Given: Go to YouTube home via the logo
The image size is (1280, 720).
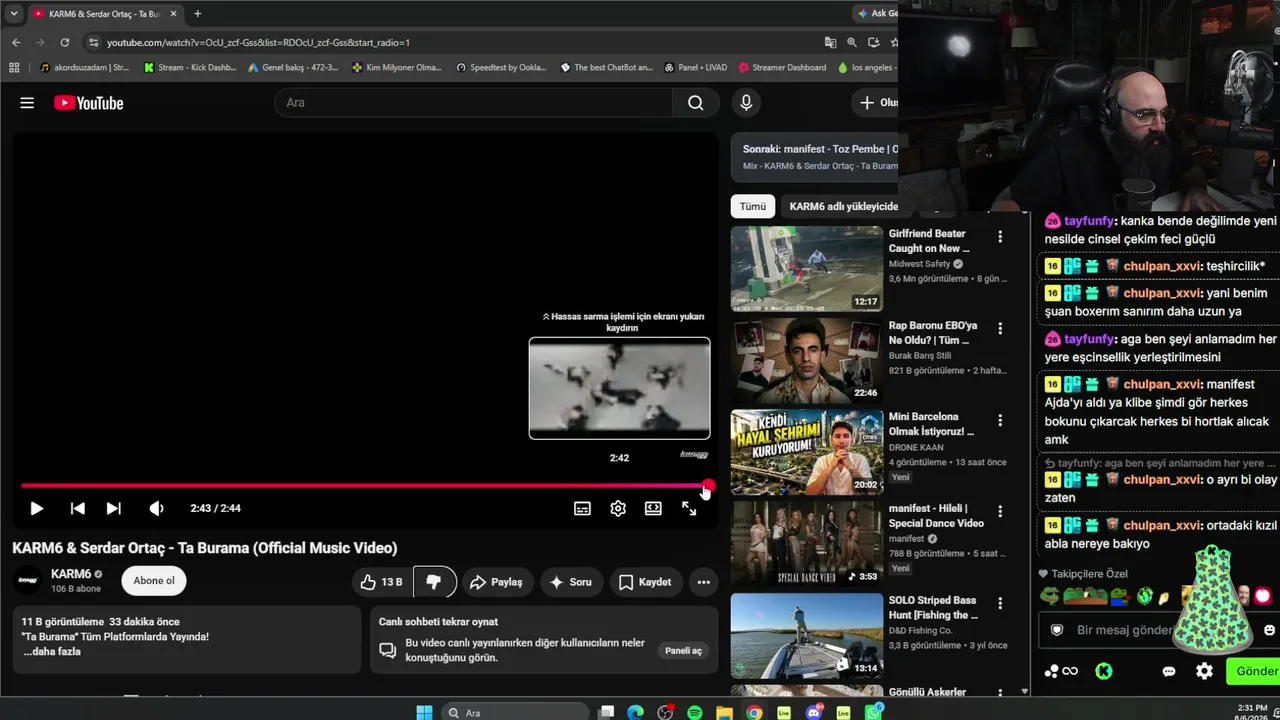Looking at the screenshot, I should pos(88,103).
